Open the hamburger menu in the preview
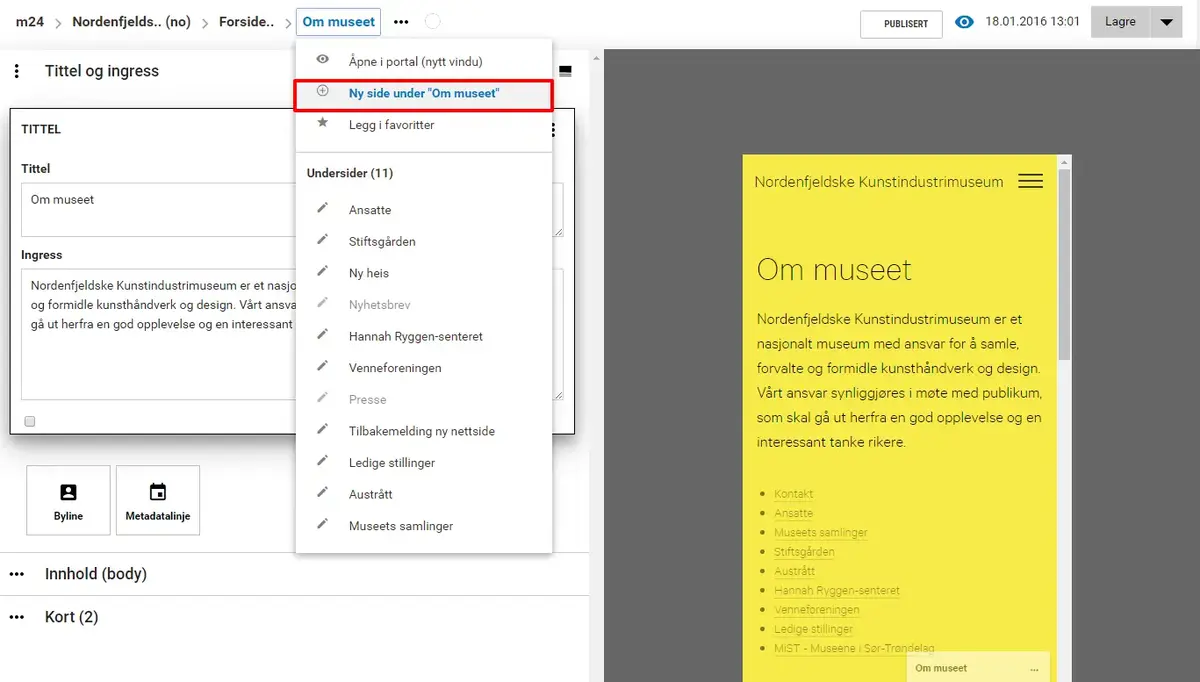The width and height of the screenshot is (1200, 682). [1030, 181]
